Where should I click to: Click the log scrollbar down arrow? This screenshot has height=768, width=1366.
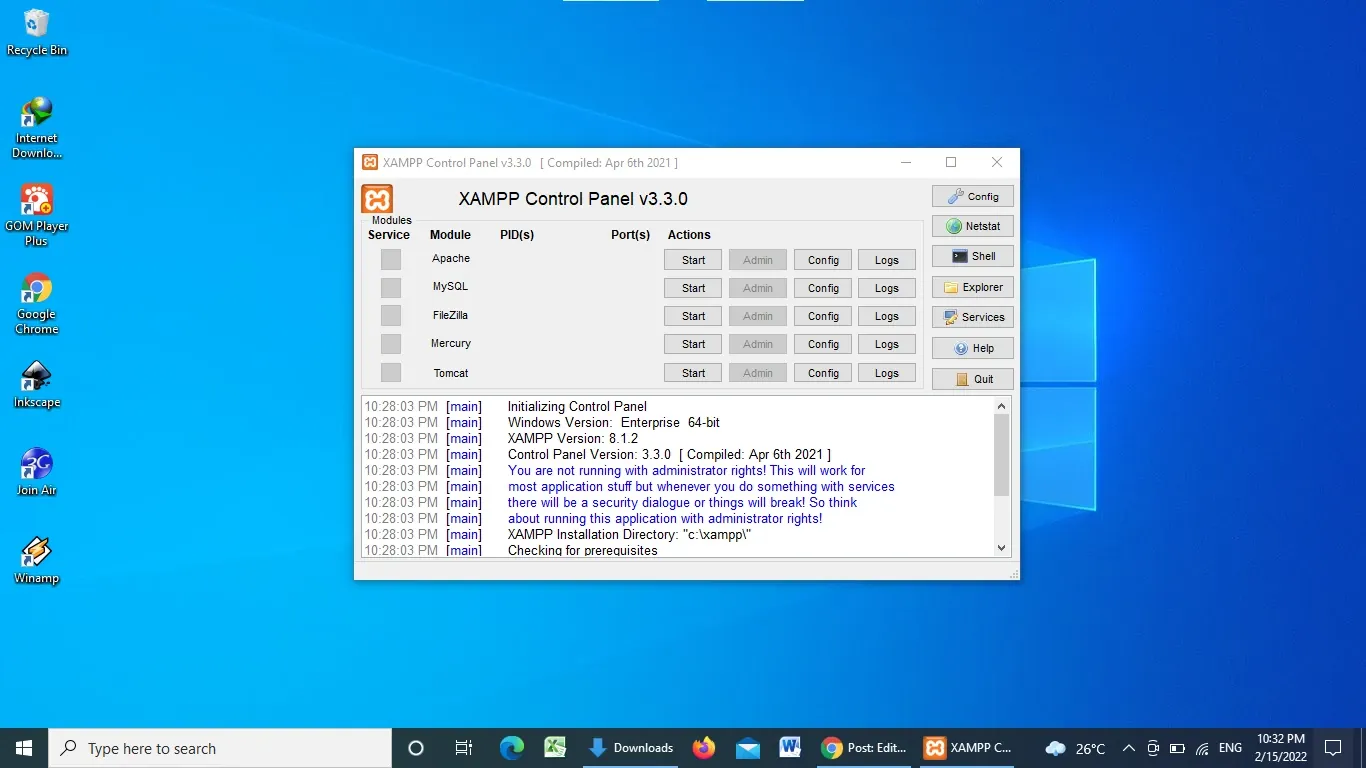coord(1002,548)
